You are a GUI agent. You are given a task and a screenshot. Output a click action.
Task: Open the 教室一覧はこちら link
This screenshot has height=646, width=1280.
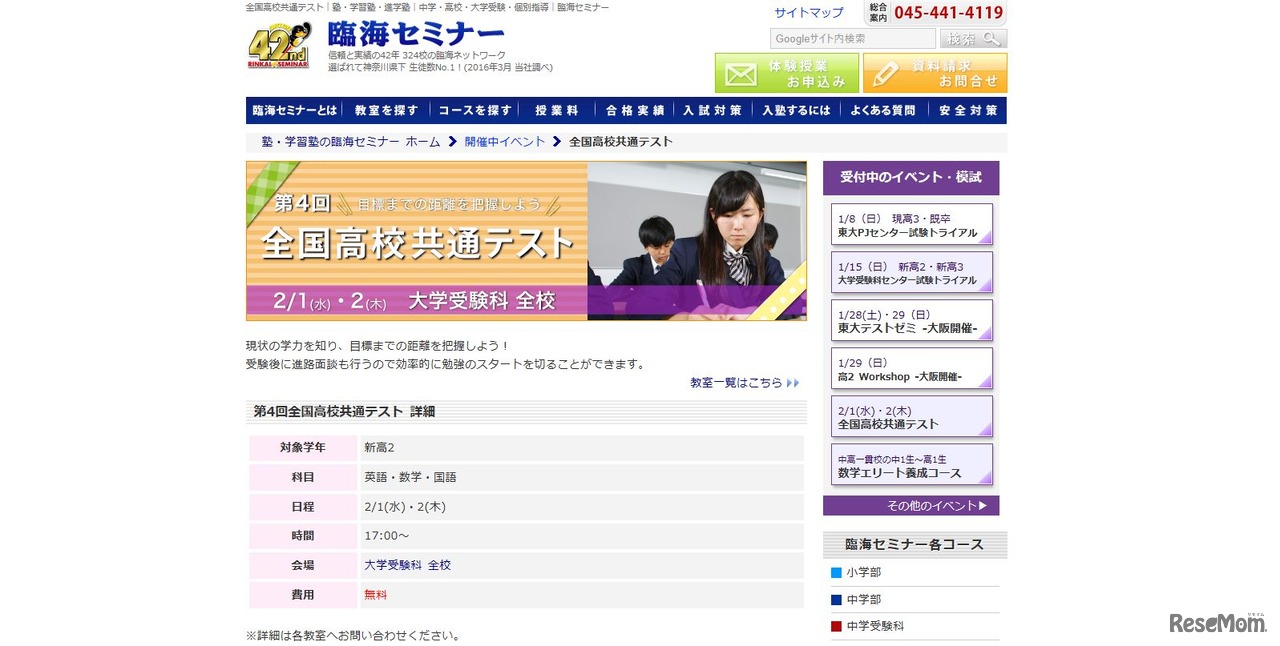point(736,383)
